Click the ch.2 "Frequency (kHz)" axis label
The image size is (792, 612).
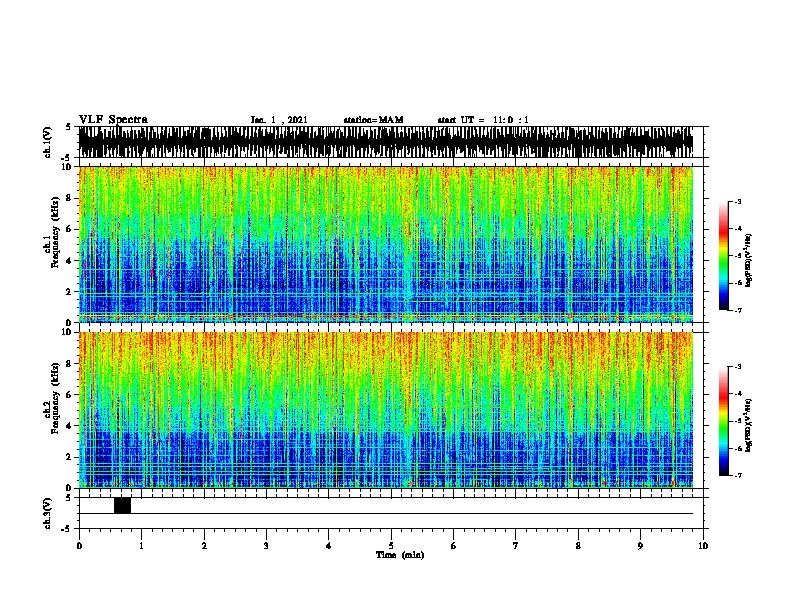point(55,398)
